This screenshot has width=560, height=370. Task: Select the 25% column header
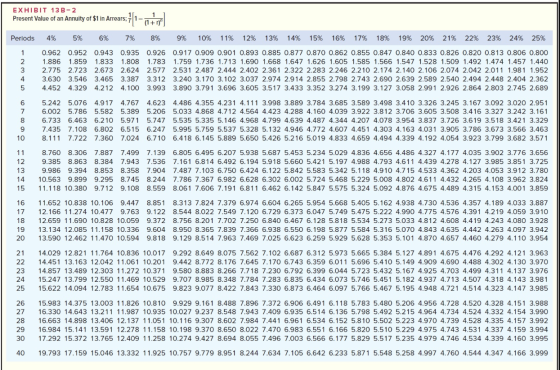539,38
